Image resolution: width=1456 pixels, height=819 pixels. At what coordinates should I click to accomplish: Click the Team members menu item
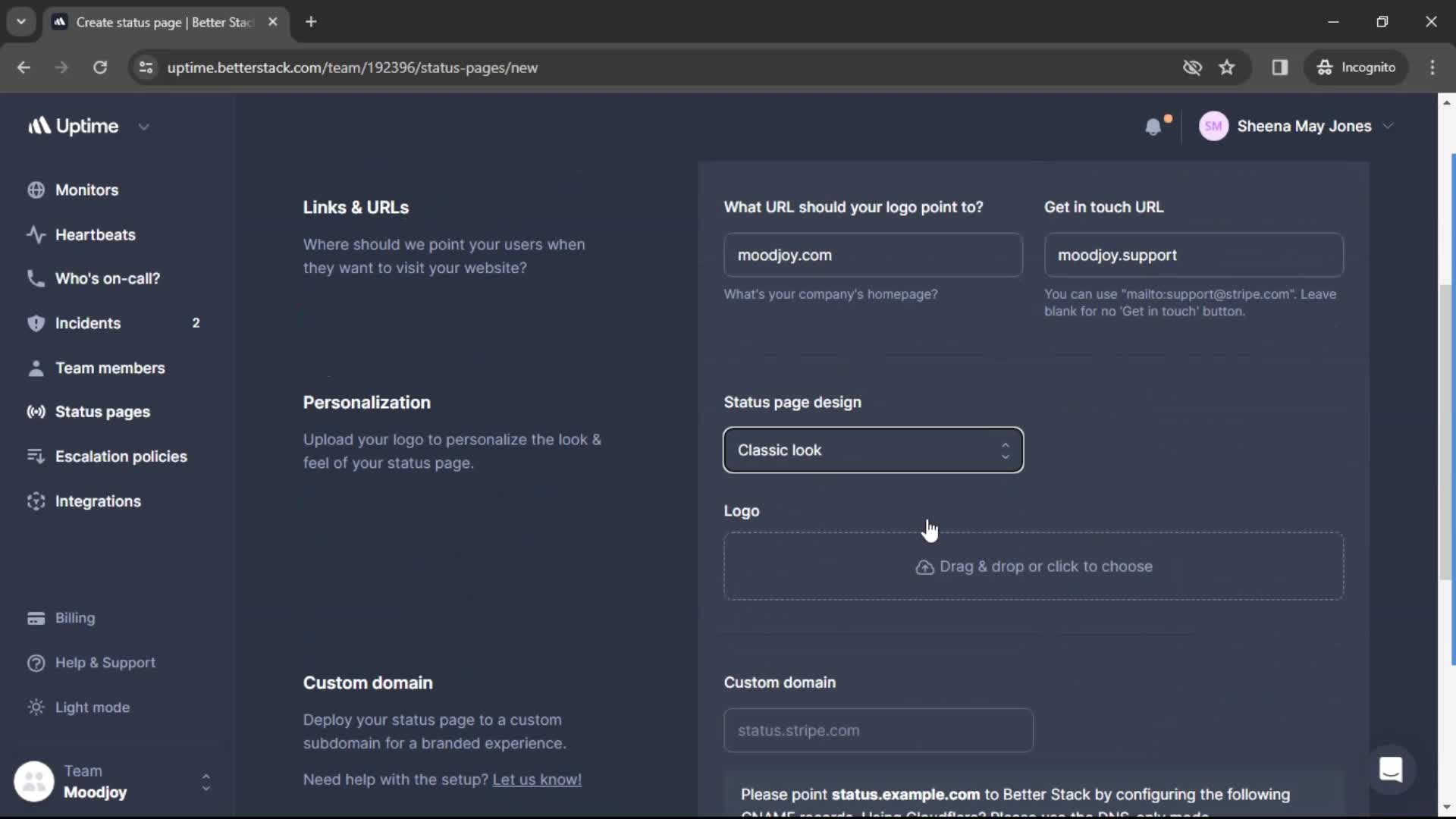tap(111, 368)
